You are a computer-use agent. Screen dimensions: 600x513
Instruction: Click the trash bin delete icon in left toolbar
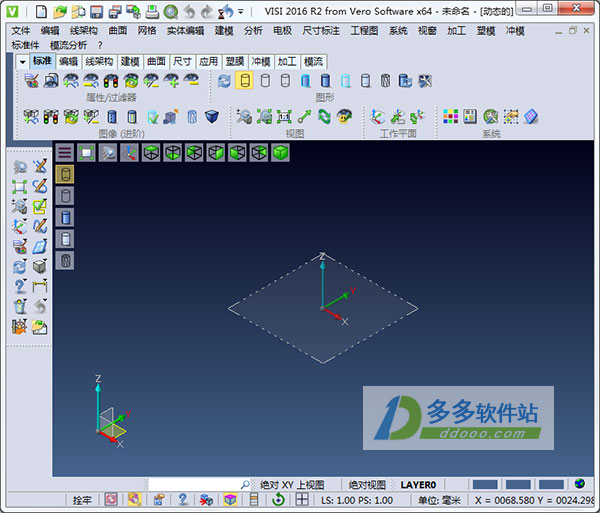pos(20,306)
